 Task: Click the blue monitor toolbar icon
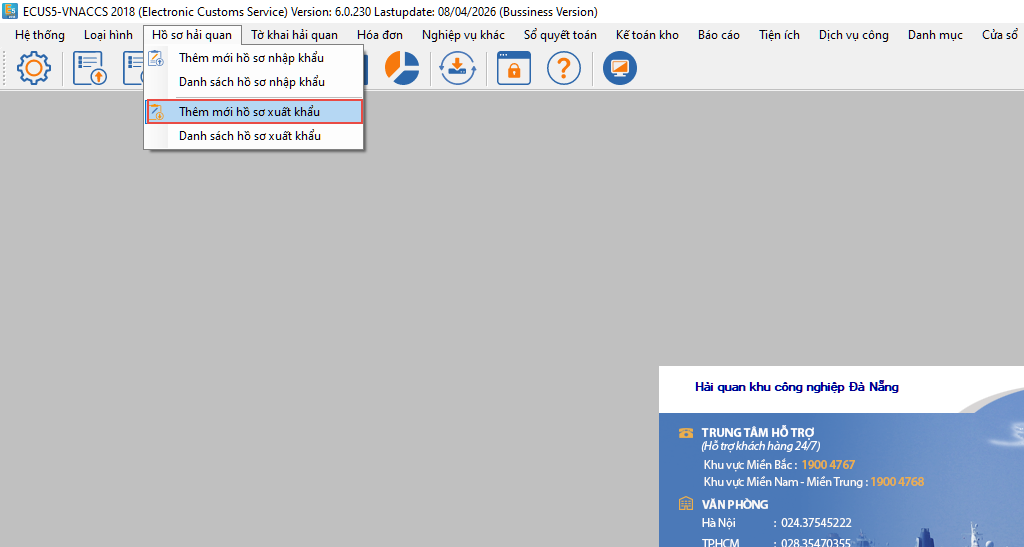pos(620,68)
